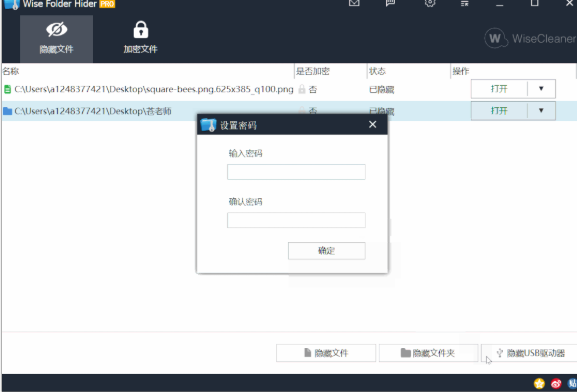577x392 pixels.
Task: Focus the 输入密码 password field
Action: pyautogui.click(x=296, y=172)
